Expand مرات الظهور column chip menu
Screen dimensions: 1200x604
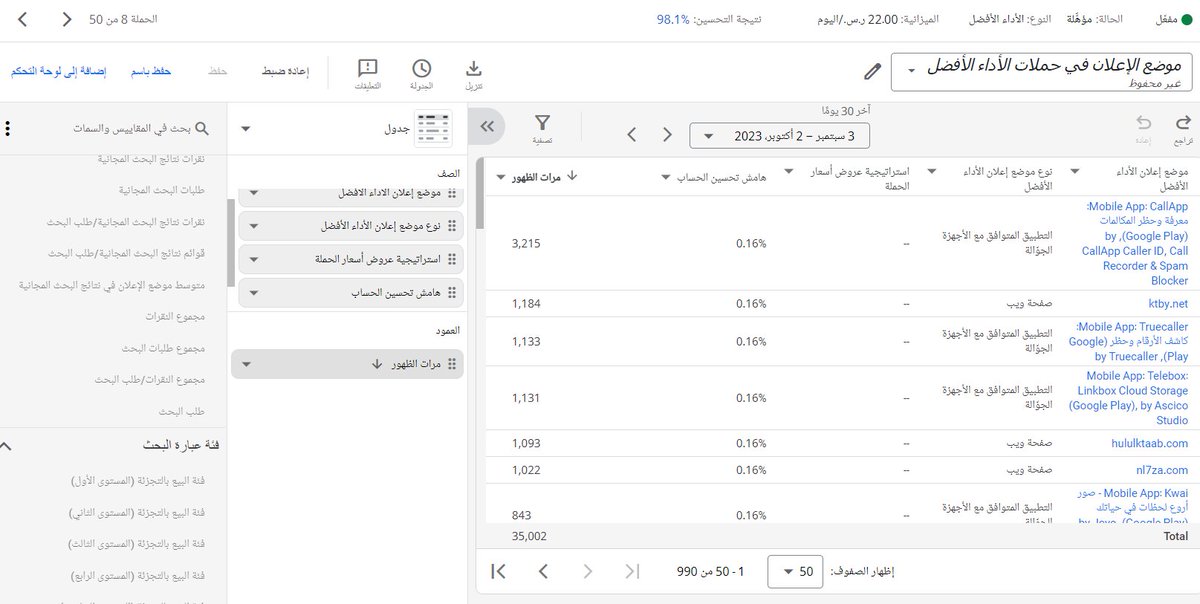pos(247,364)
